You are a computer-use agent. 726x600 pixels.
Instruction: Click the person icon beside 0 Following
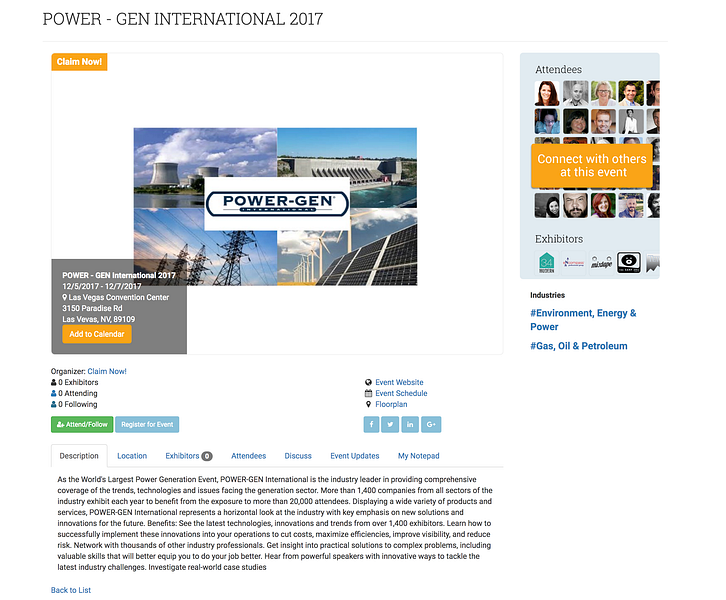[54, 405]
